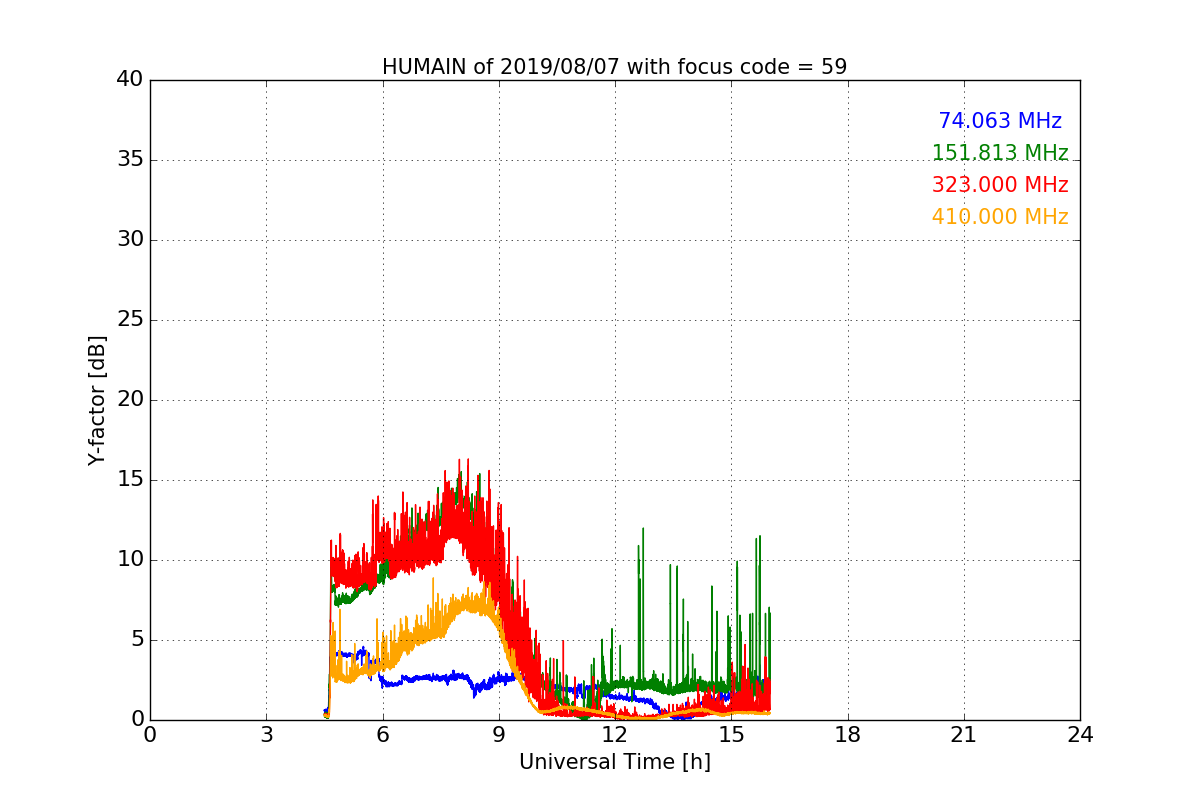Click the x-axis tick label 9

[499, 735]
